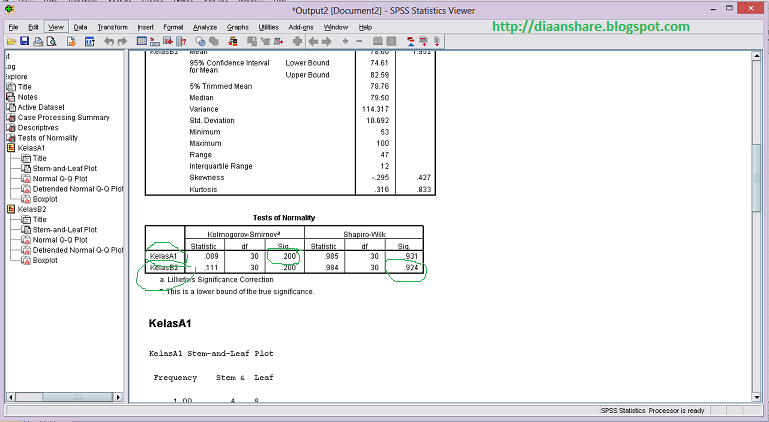Viewport: 769px width, 422px height.
Task: Click the Insert Text toolbar icon
Action: pyautogui.click(x=437, y=41)
